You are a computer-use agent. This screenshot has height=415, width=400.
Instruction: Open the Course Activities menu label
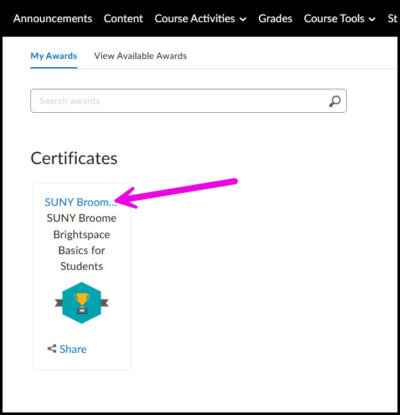click(195, 19)
